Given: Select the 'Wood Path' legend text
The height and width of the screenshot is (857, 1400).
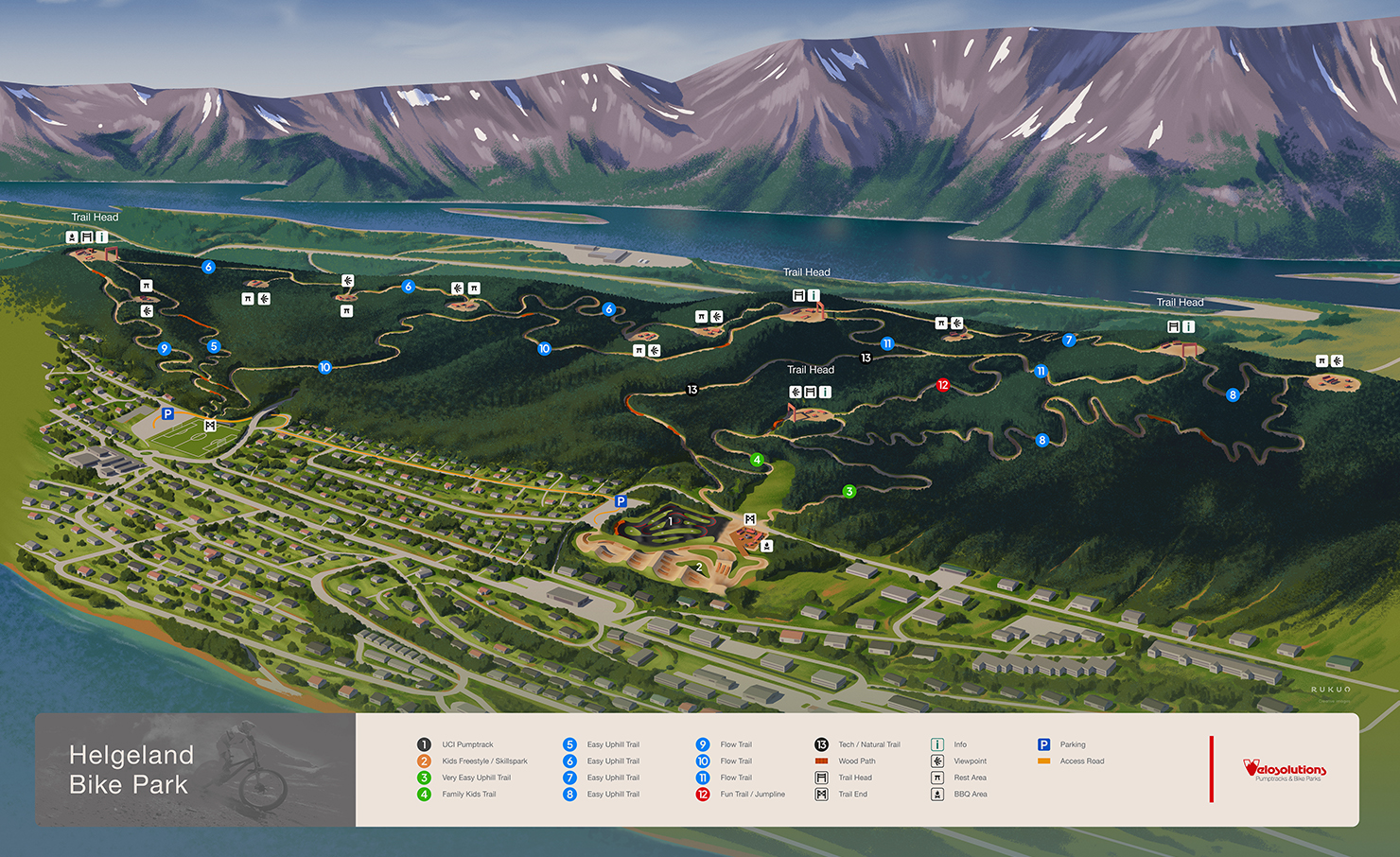Looking at the screenshot, I should click(857, 761).
